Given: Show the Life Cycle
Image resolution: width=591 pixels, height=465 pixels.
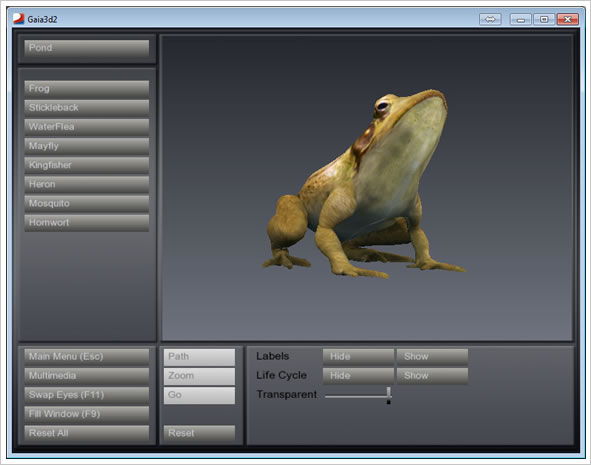Looking at the screenshot, I should point(432,376).
